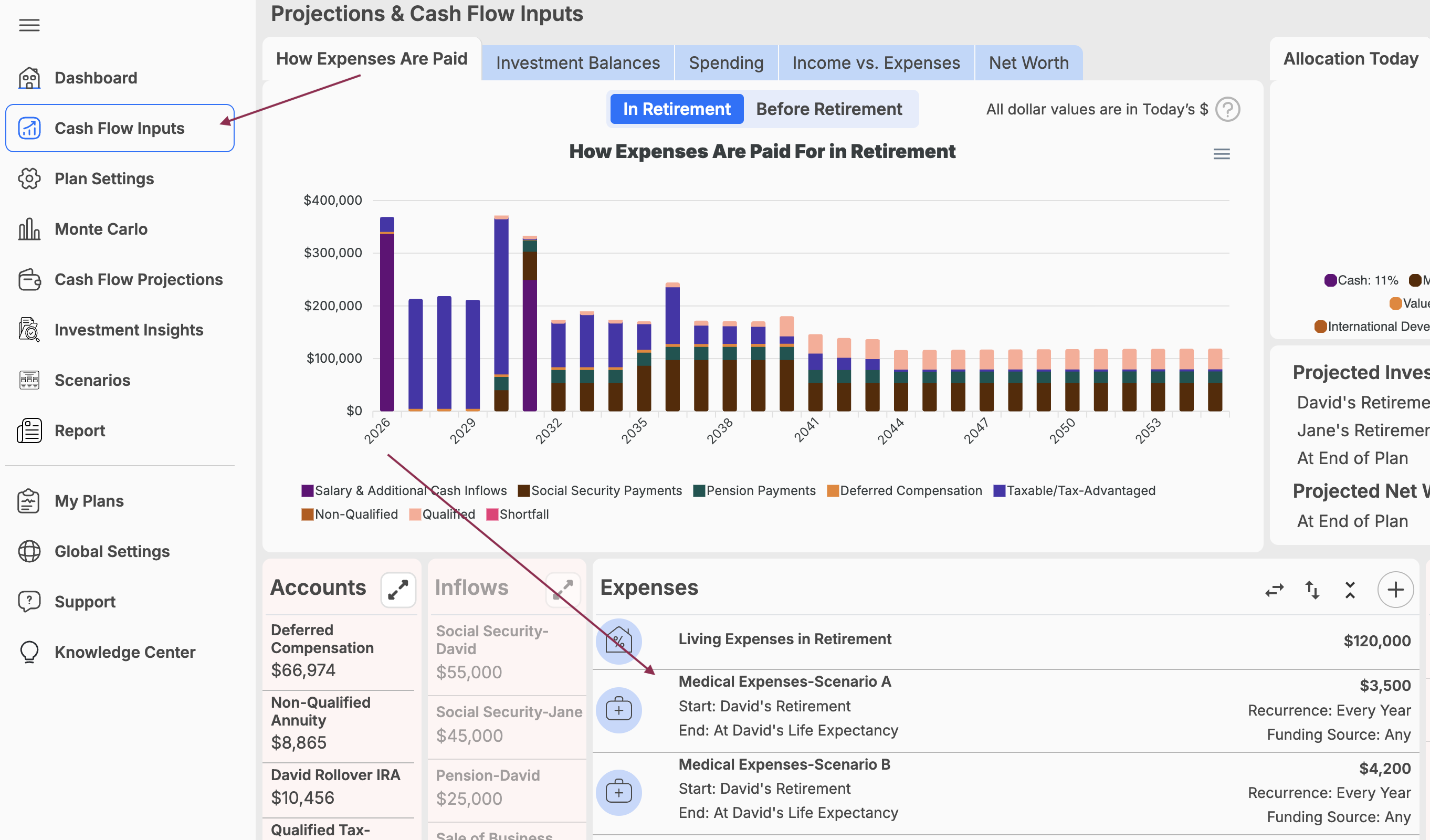This screenshot has width=1430, height=840.
Task: Hide the Shortfall series in the chart legend
Action: pyautogui.click(x=517, y=514)
